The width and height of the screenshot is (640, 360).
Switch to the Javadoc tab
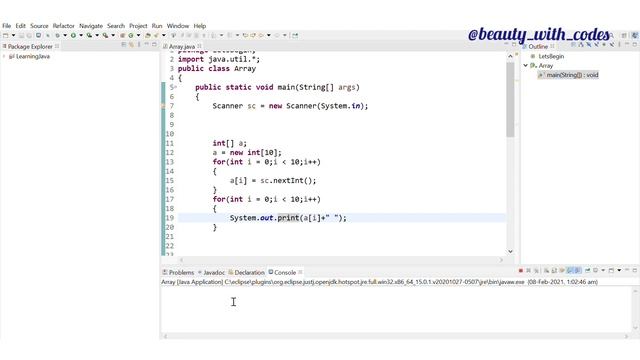pos(211,272)
